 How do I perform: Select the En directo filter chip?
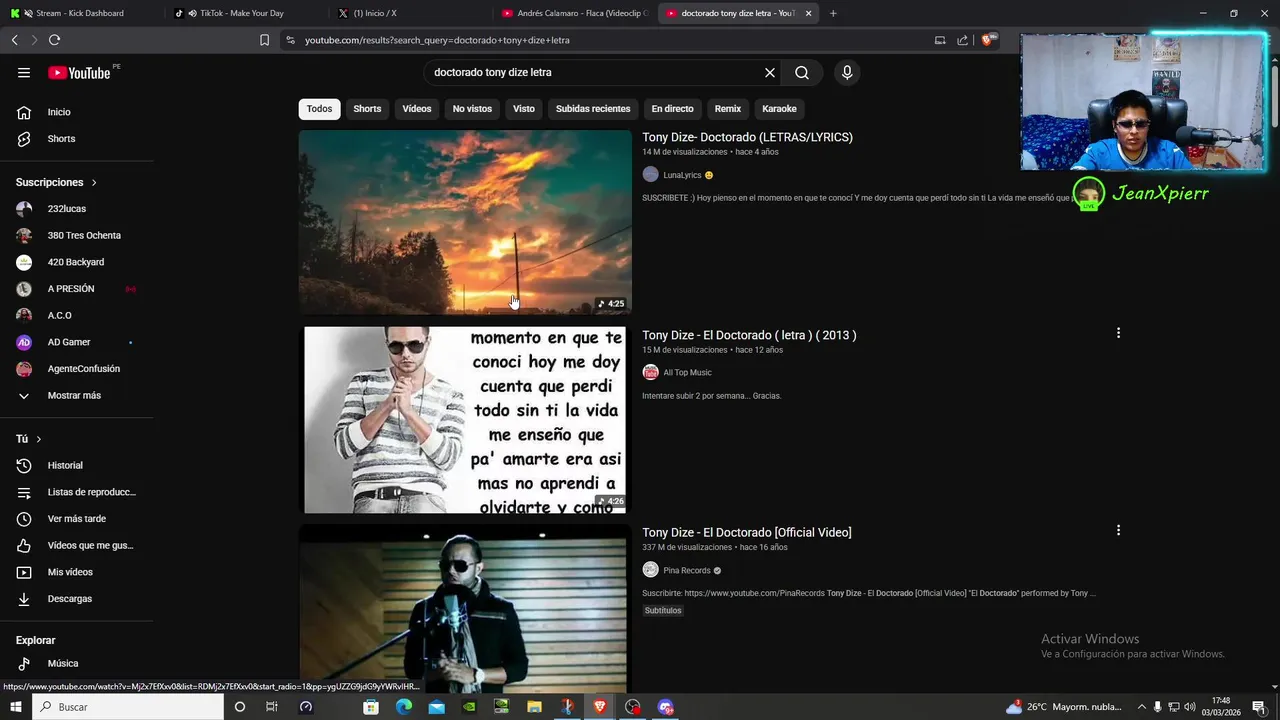click(672, 109)
